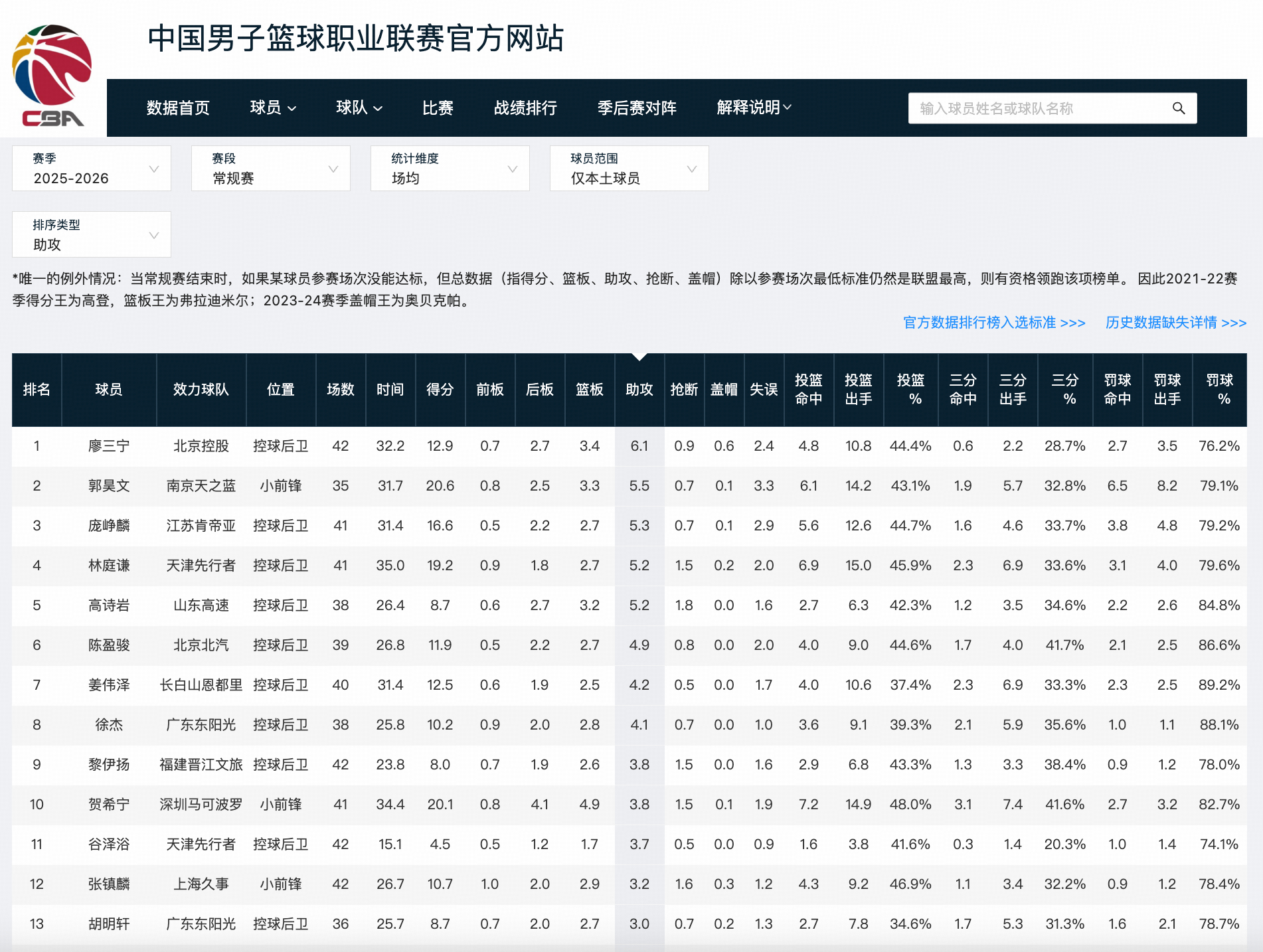Open the 球员范围 仅本土球员 dropdown
1263x952 pixels.
pyautogui.click(x=630, y=169)
